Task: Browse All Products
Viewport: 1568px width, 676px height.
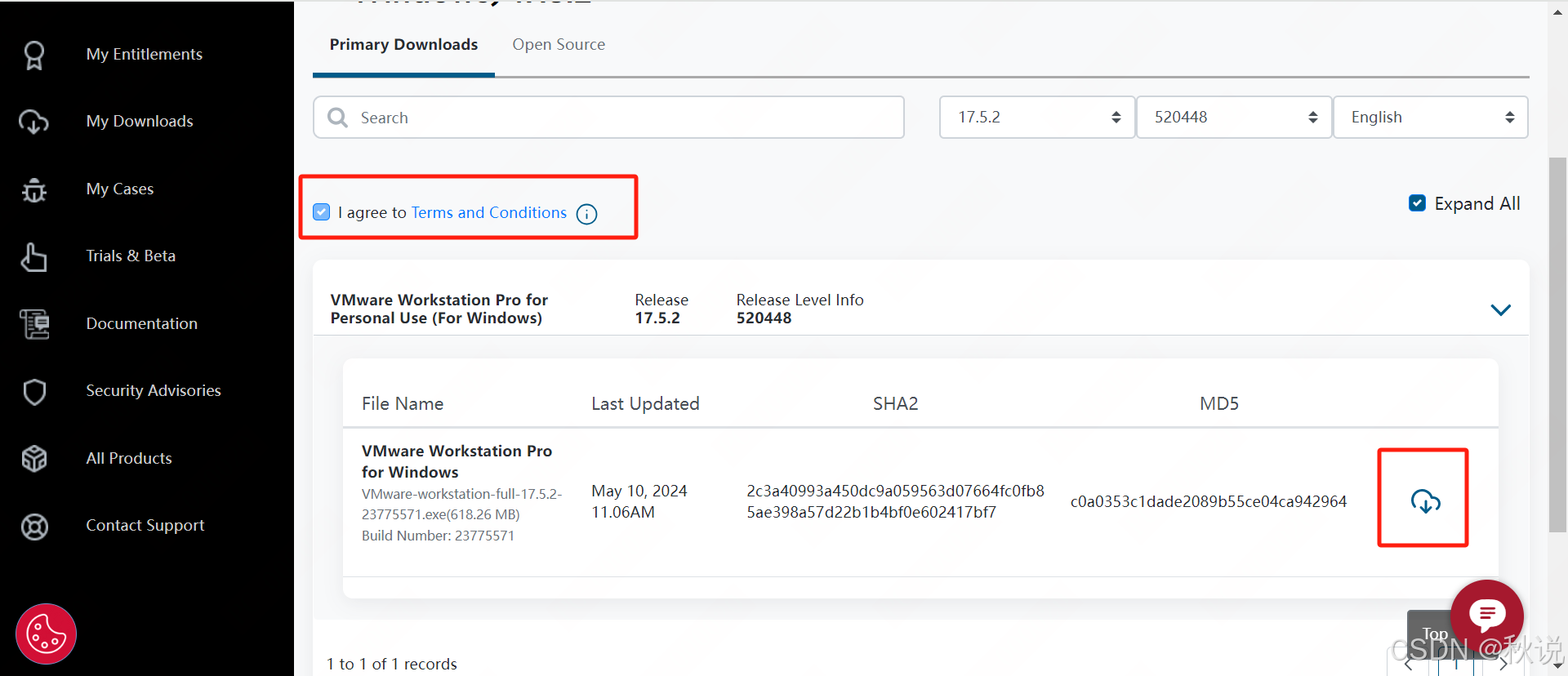Action: [129, 458]
